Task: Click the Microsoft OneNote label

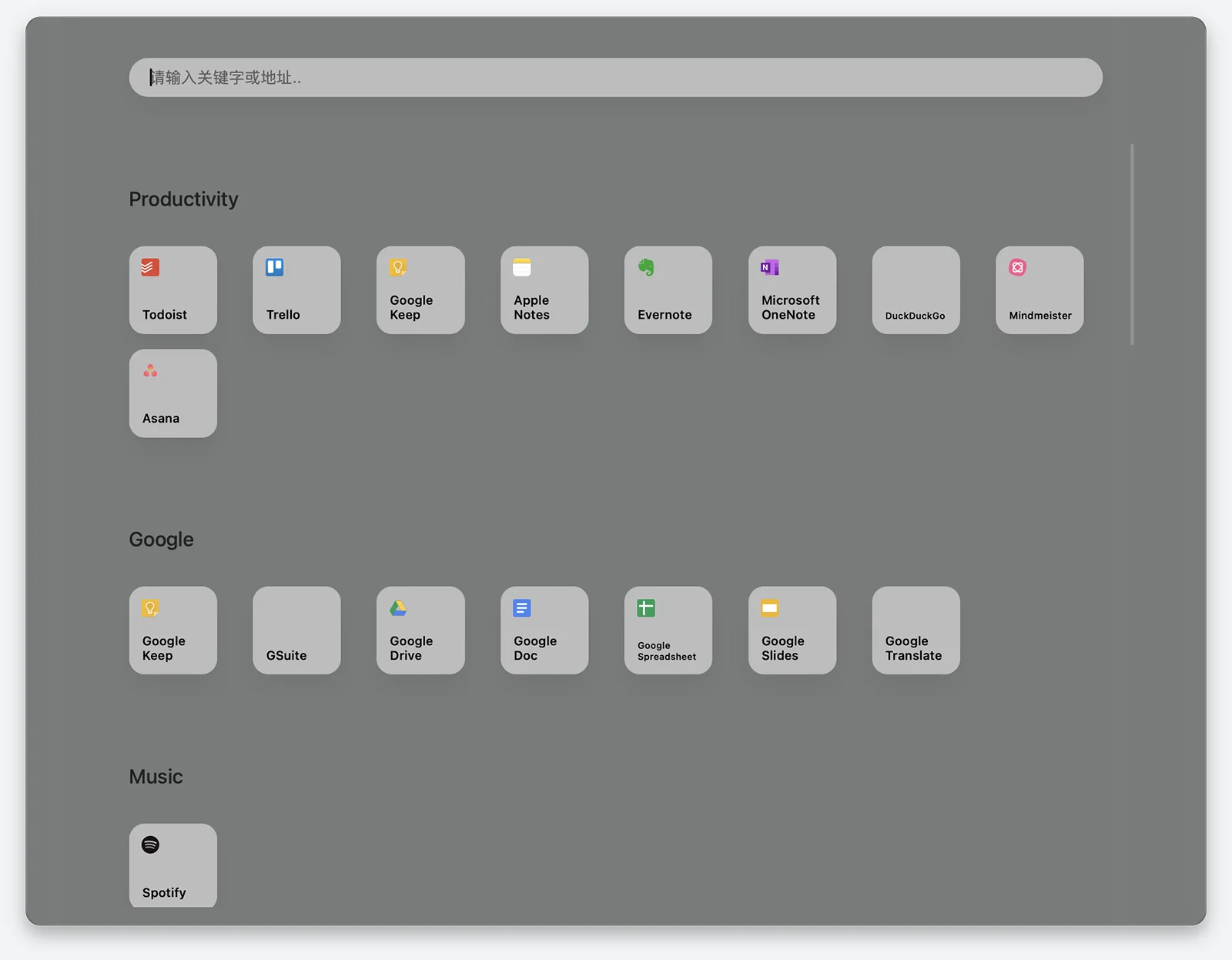Action: point(791,307)
